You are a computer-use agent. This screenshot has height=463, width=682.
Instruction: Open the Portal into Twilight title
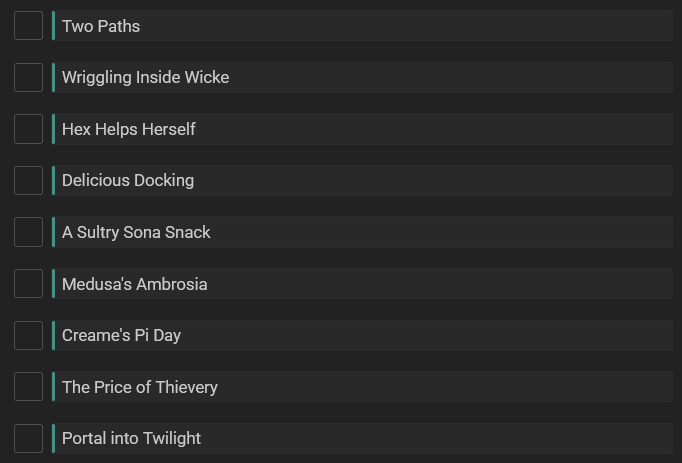[x=131, y=438]
